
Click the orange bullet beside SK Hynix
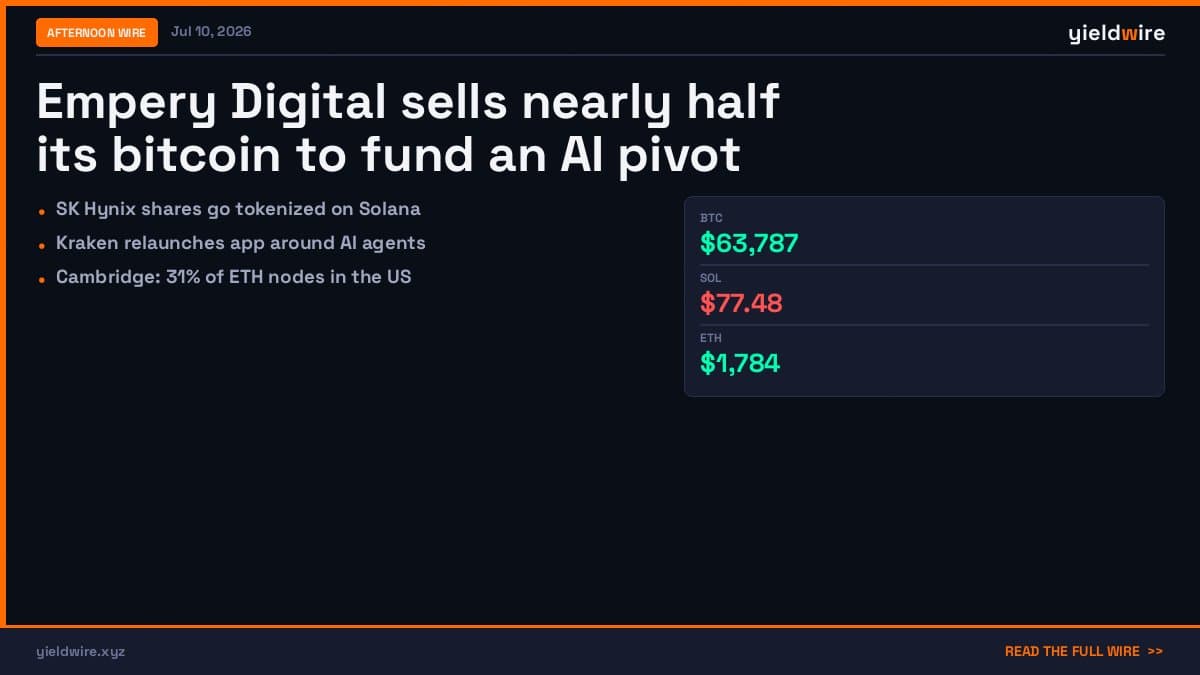(x=41, y=212)
